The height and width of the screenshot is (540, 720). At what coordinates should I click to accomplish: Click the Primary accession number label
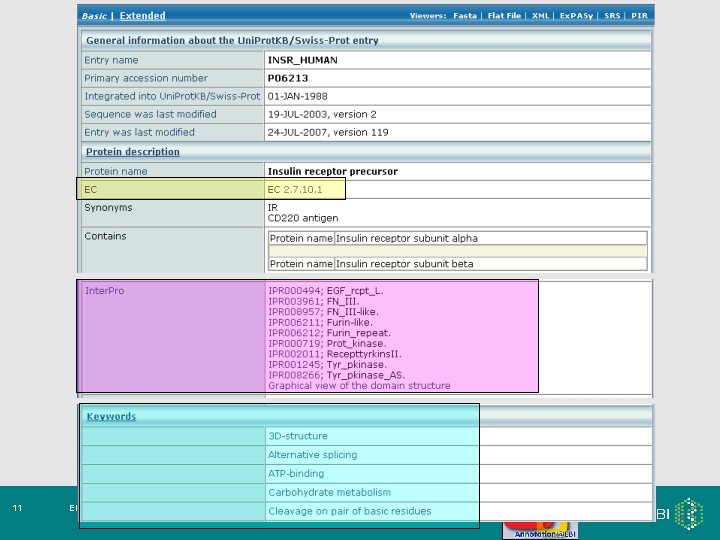click(146, 78)
